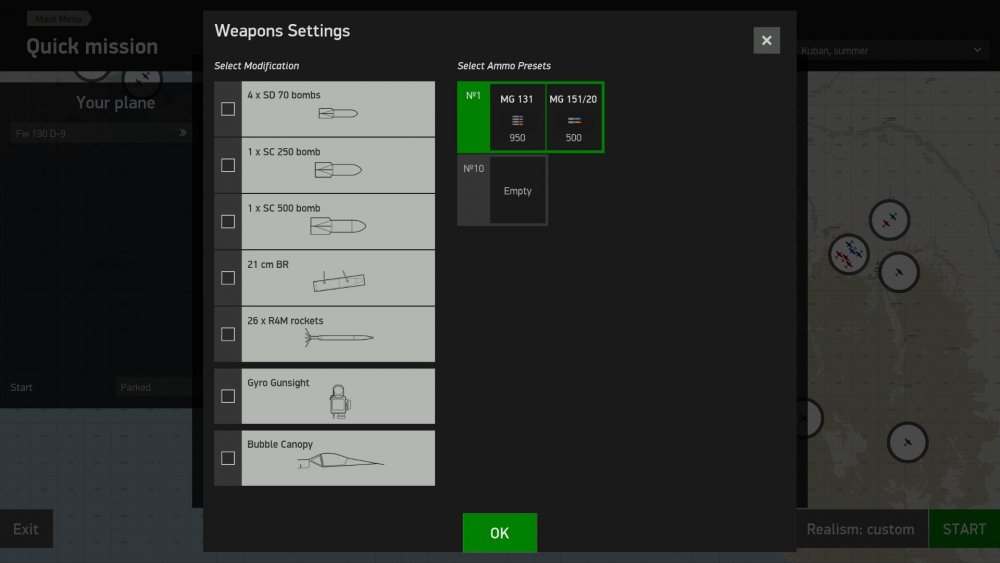Click the R4M rocket icon
The width and height of the screenshot is (1000, 563).
(x=339, y=337)
